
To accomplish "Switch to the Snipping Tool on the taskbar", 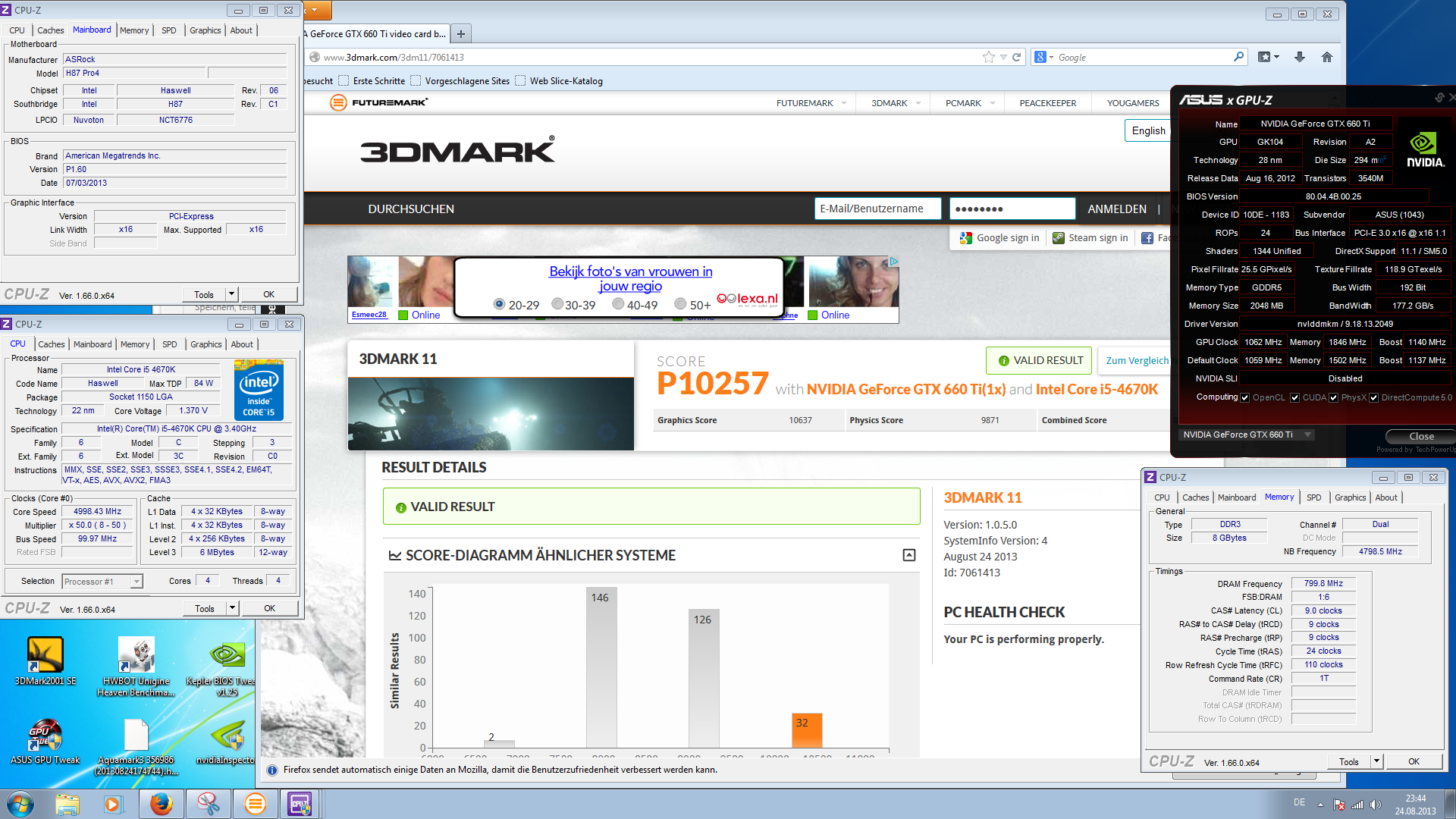I will [x=208, y=804].
